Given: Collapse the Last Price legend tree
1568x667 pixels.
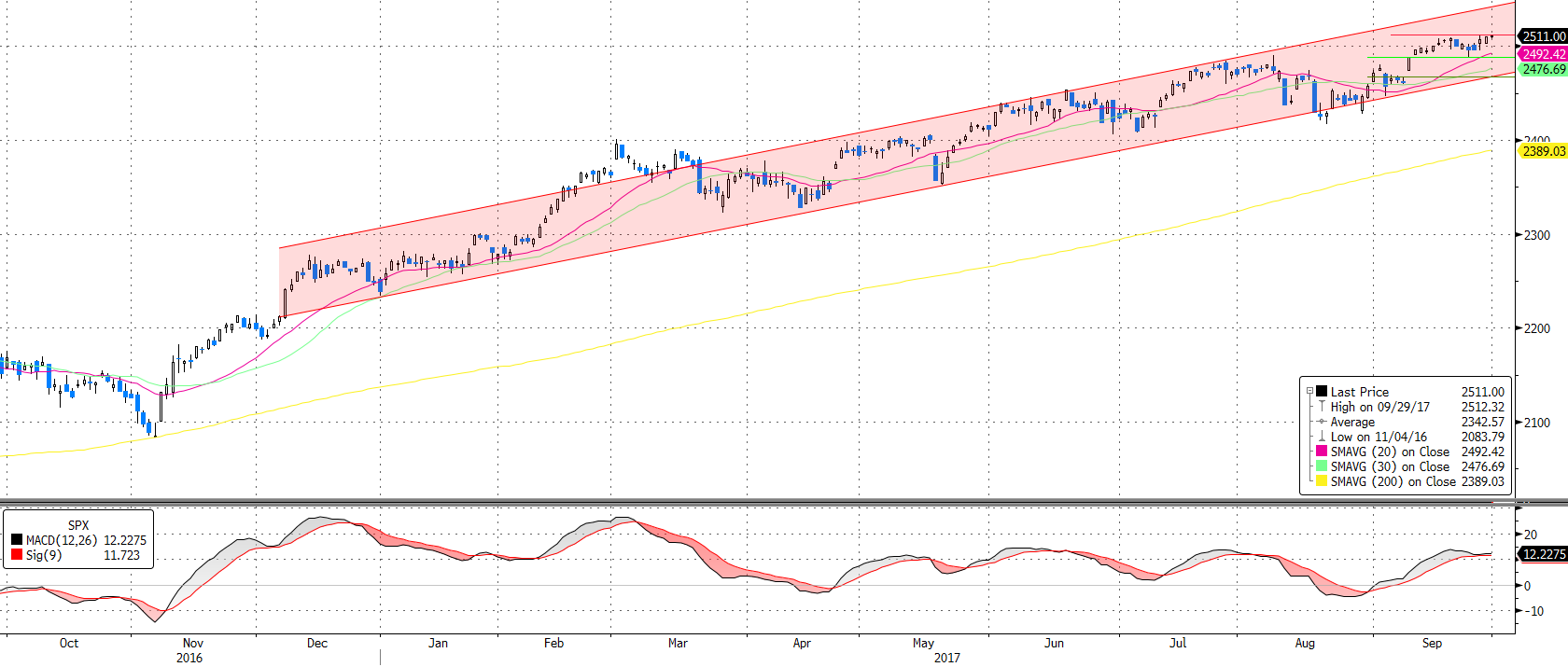Looking at the screenshot, I should point(1309,392).
